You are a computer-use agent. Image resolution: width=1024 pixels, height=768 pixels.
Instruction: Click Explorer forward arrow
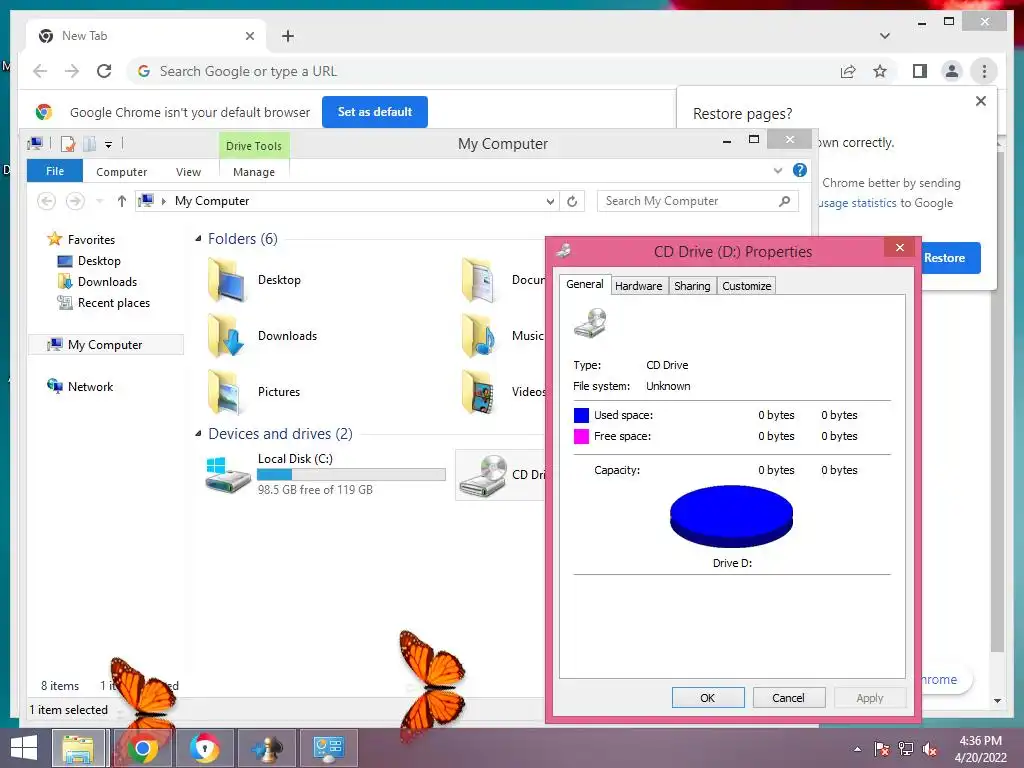[x=76, y=201]
